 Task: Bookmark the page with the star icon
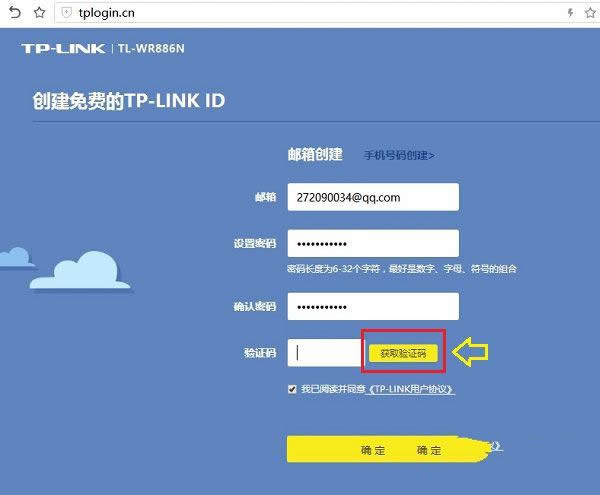pyautogui.click(x=39, y=12)
